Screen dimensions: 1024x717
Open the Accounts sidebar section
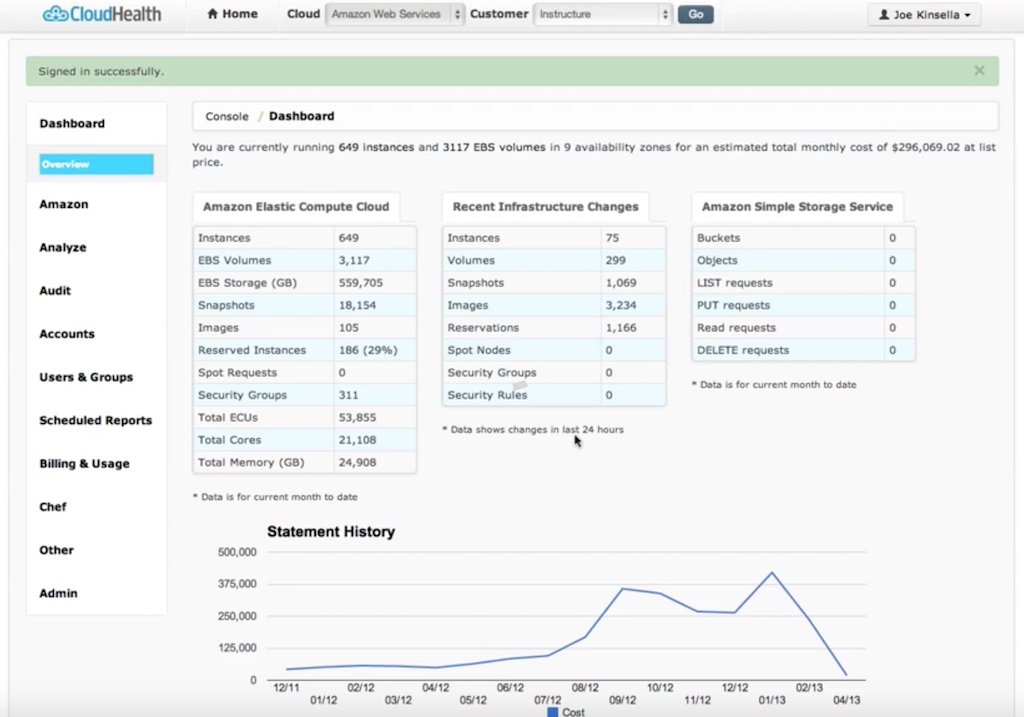(67, 334)
